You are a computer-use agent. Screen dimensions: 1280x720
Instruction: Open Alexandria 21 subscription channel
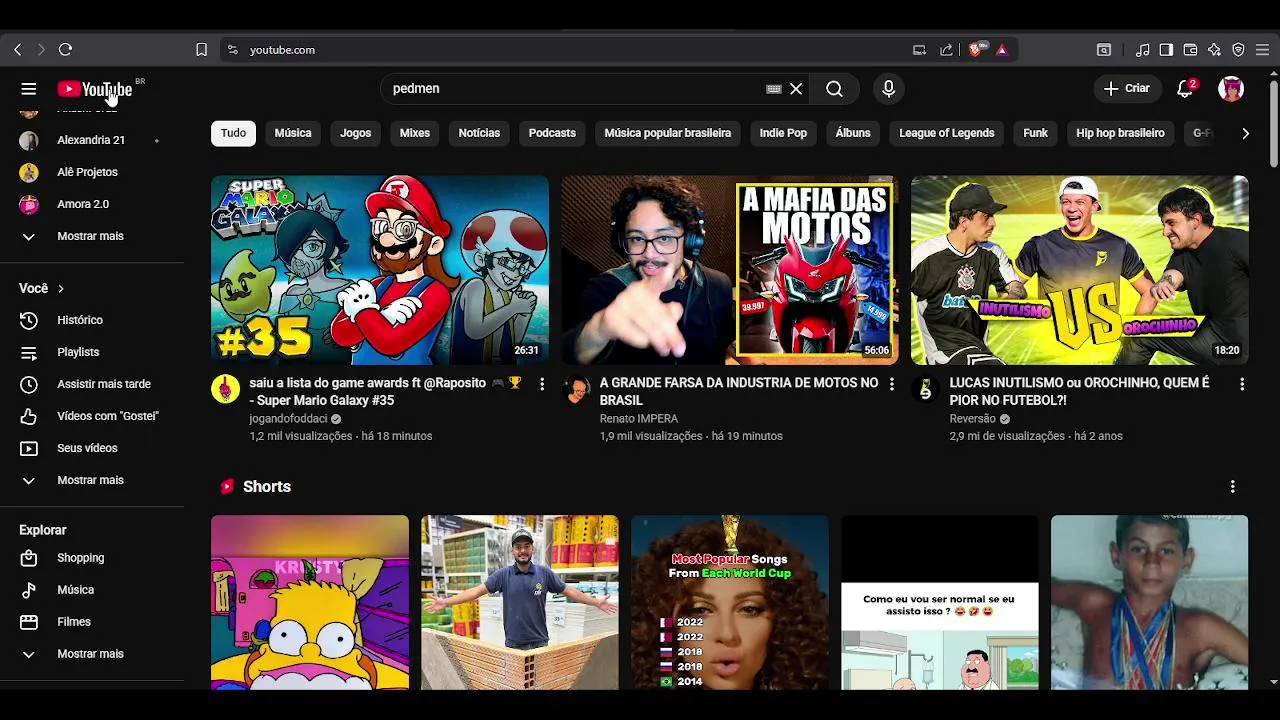point(92,140)
